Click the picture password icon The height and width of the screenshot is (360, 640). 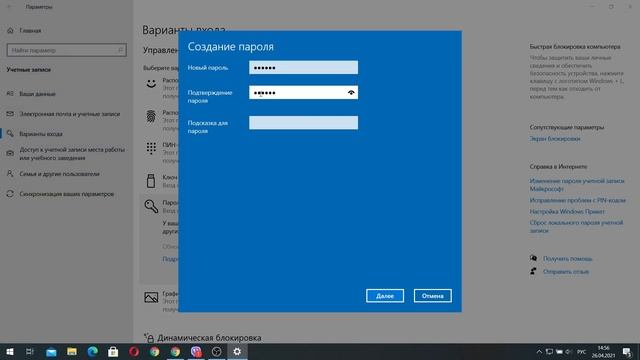(x=151, y=297)
